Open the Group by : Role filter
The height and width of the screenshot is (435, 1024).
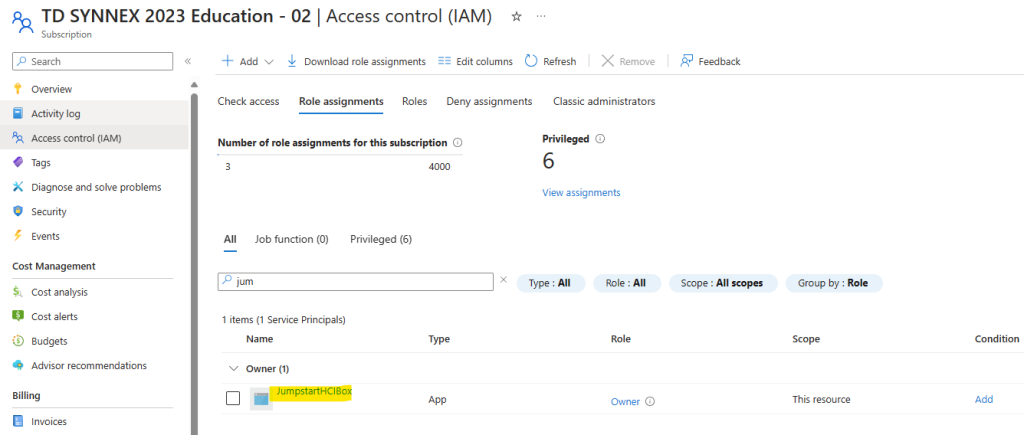tap(834, 283)
